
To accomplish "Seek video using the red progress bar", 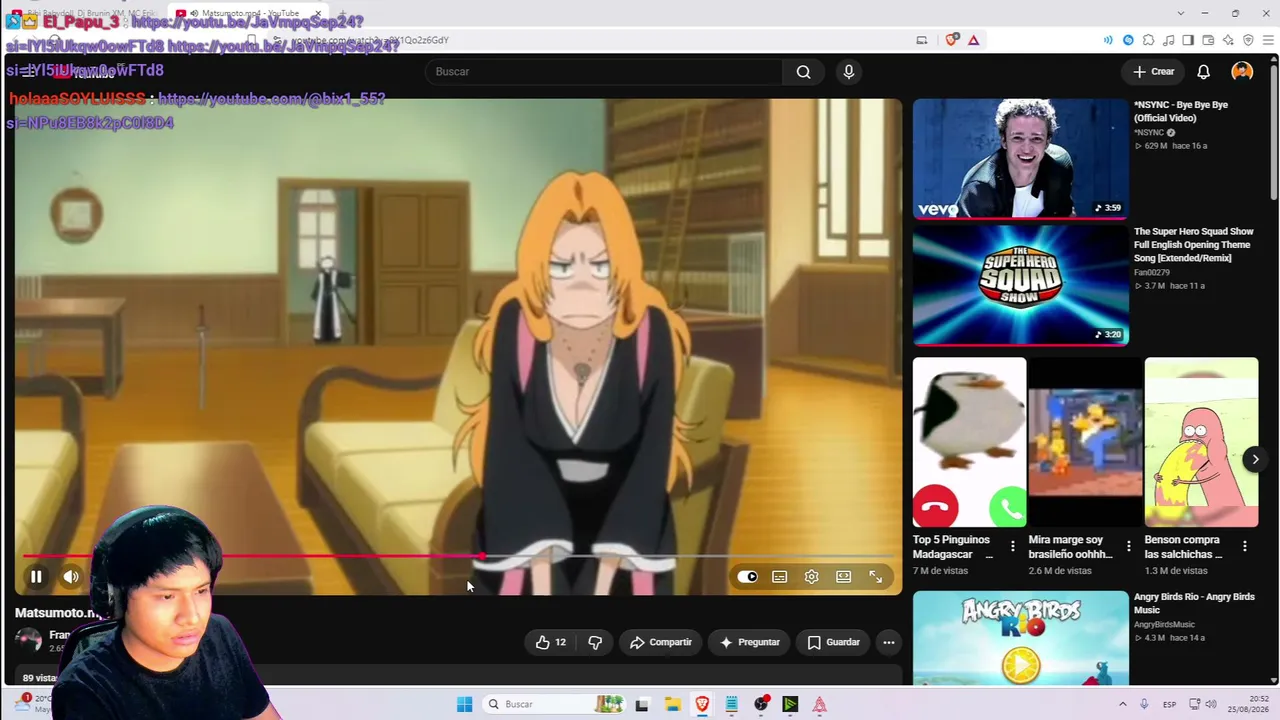I will click(457, 556).
